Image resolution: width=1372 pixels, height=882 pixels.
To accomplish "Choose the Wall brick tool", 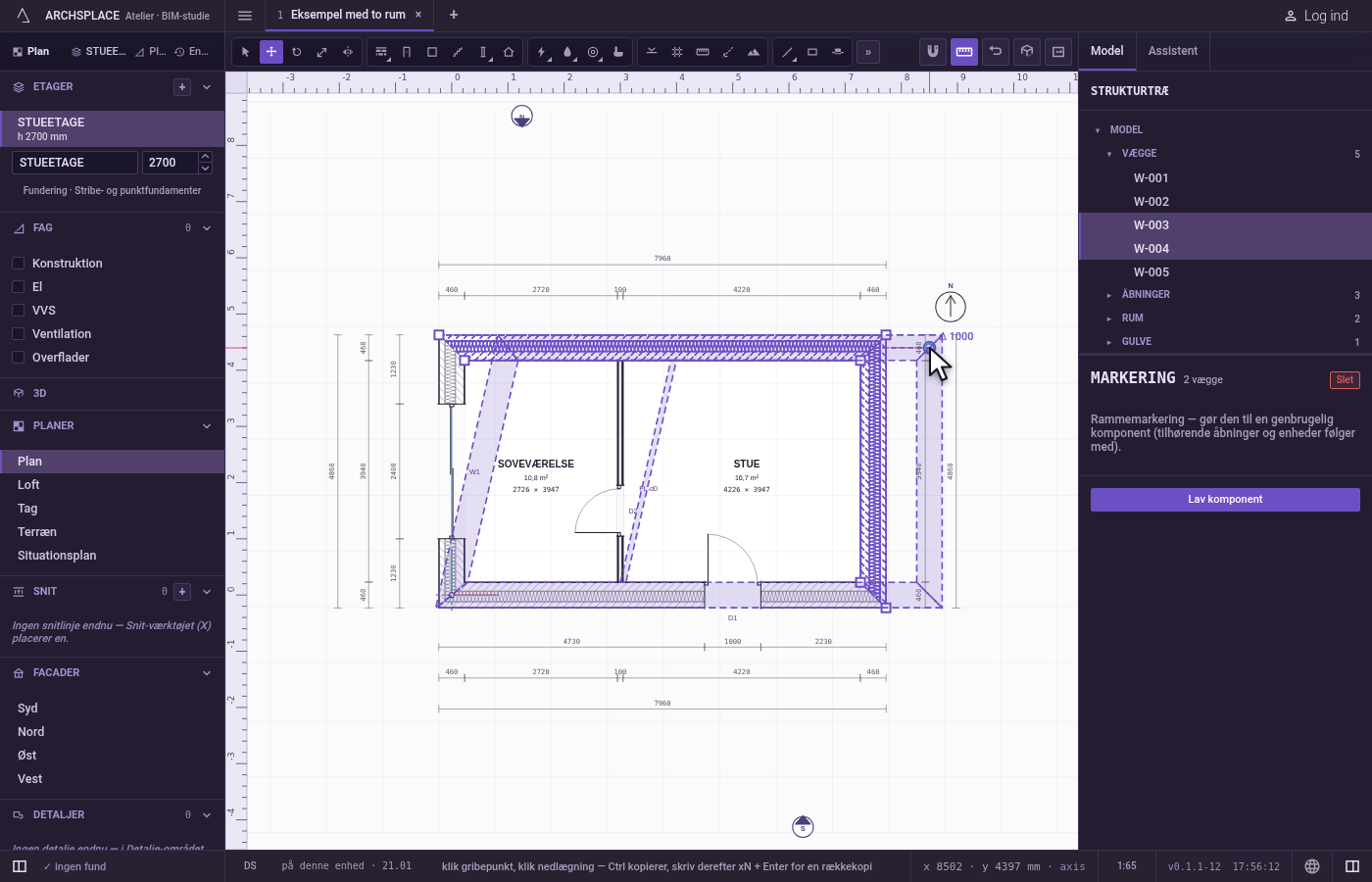I will [382, 52].
